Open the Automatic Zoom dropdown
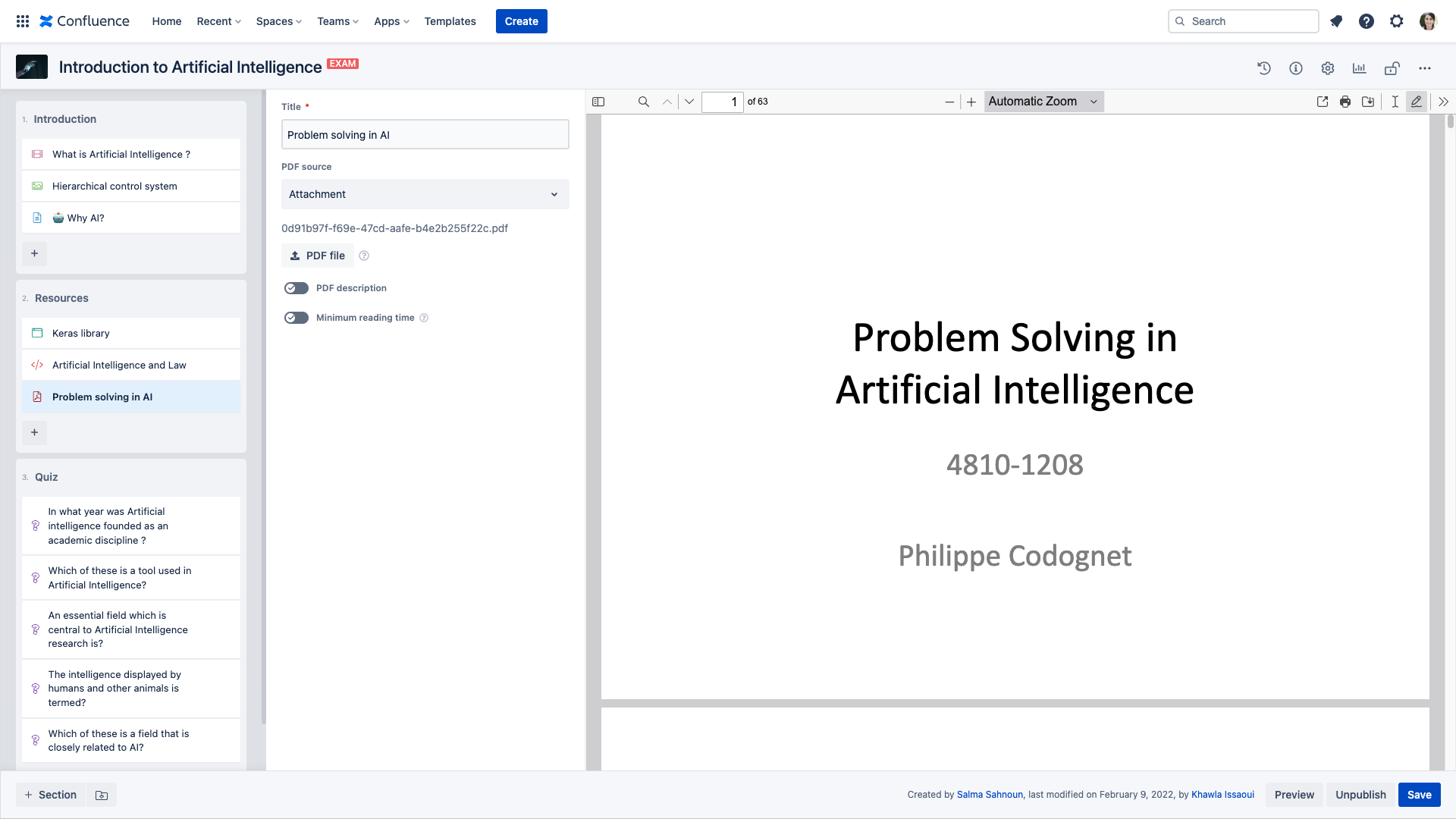The width and height of the screenshot is (1456, 819). pyautogui.click(x=1043, y=102)
